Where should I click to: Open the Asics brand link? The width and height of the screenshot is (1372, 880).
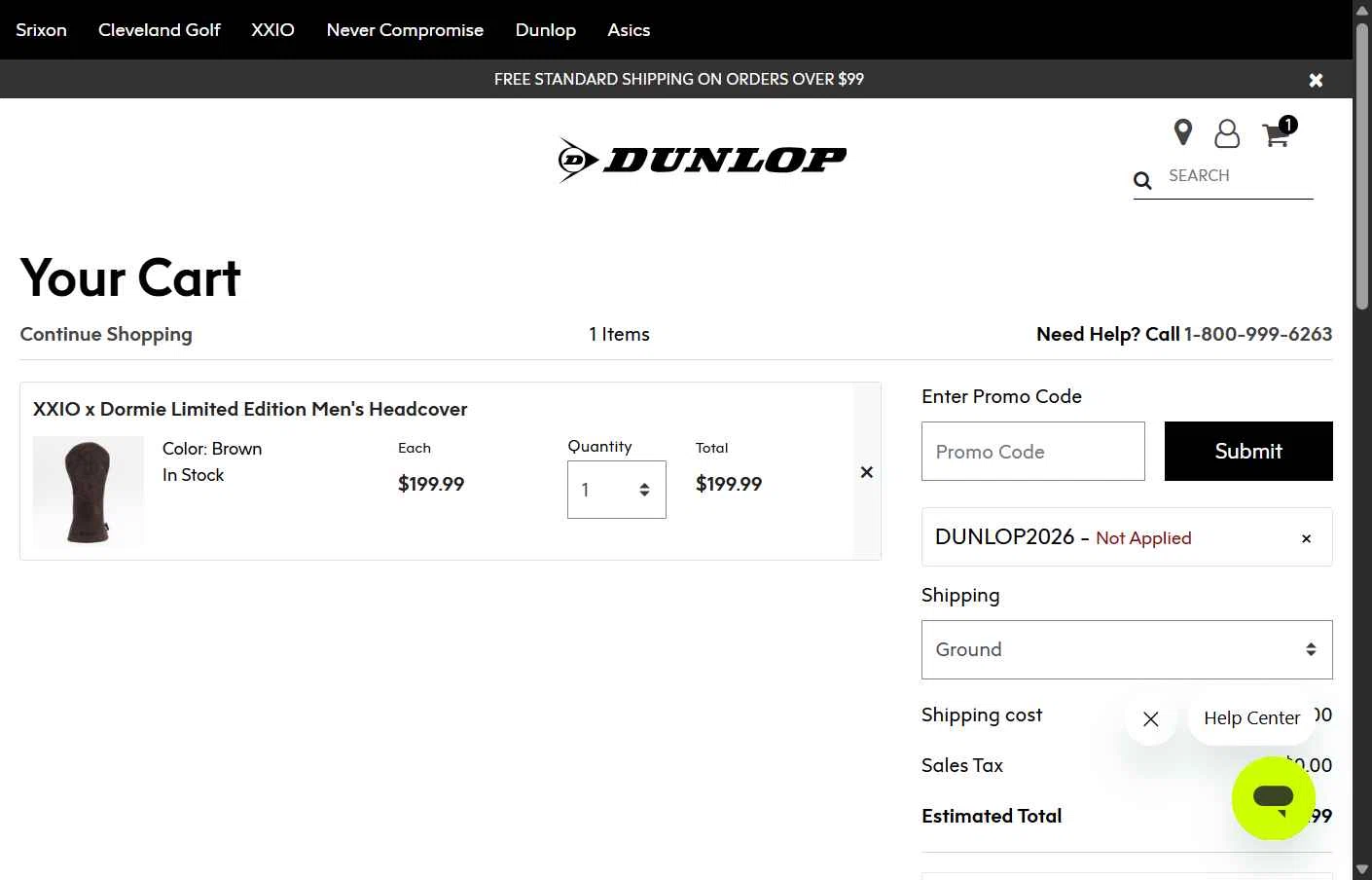(629, 30)
